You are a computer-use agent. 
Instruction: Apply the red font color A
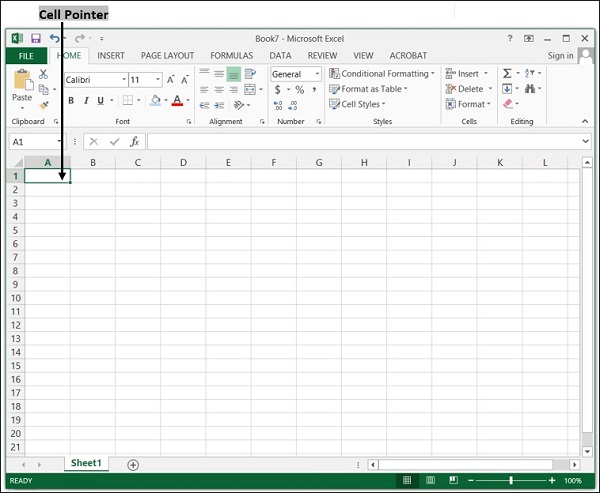pos(177,100)
